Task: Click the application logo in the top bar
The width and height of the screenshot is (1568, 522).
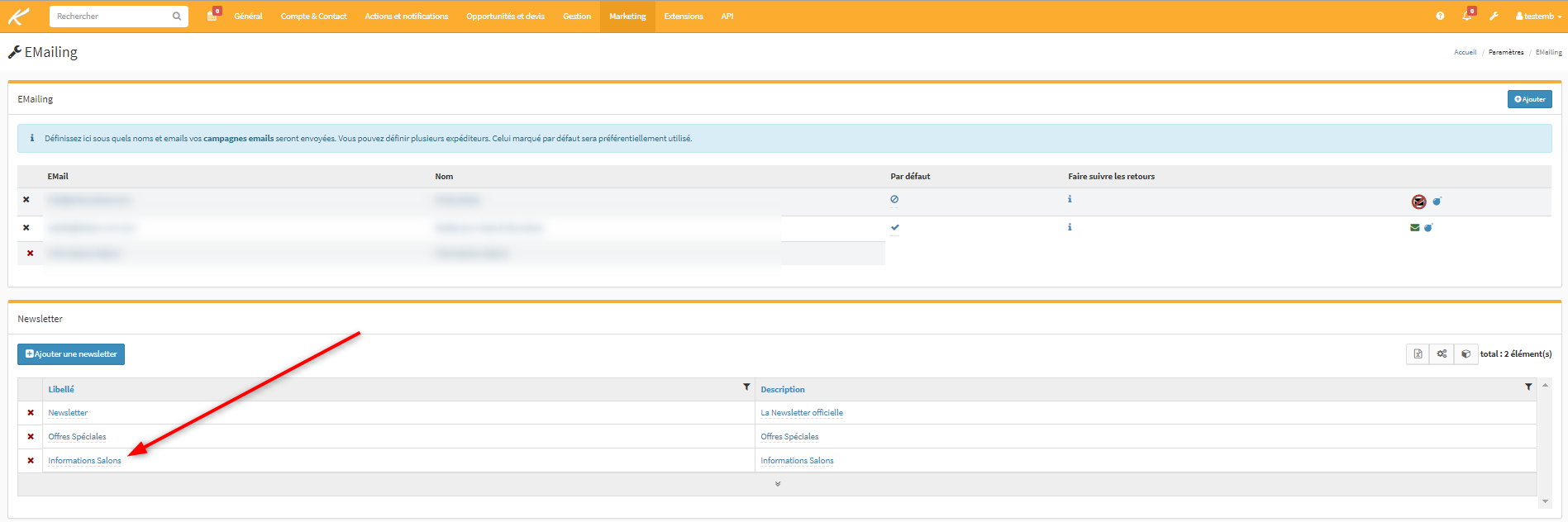Action: pos(19,16)
